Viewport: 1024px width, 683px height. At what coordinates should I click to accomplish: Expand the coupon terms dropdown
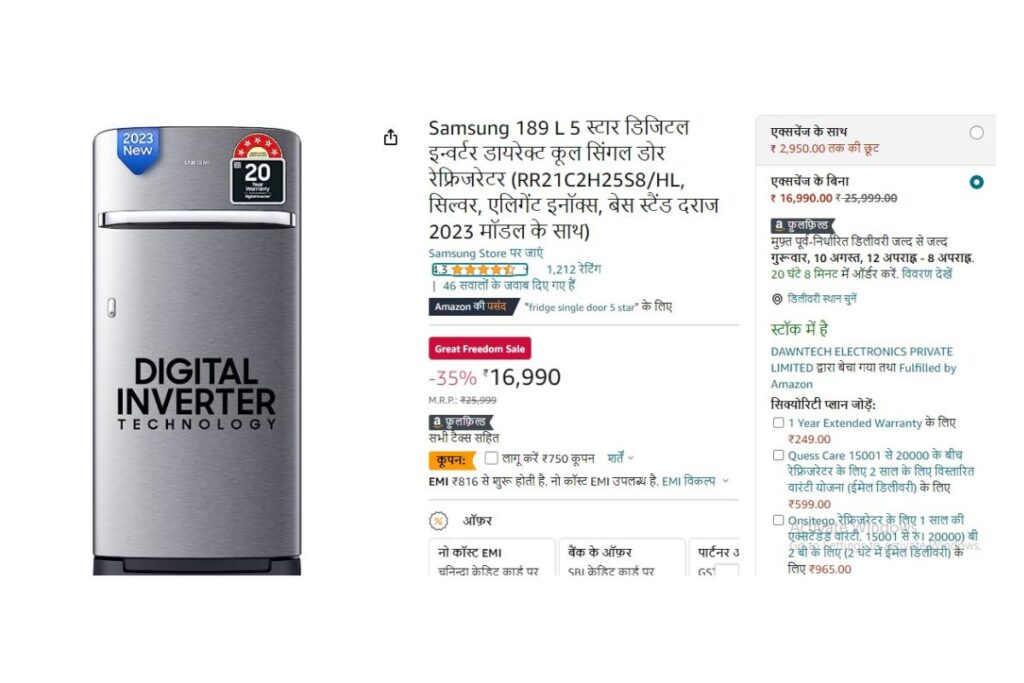click(x=620, y=458)
